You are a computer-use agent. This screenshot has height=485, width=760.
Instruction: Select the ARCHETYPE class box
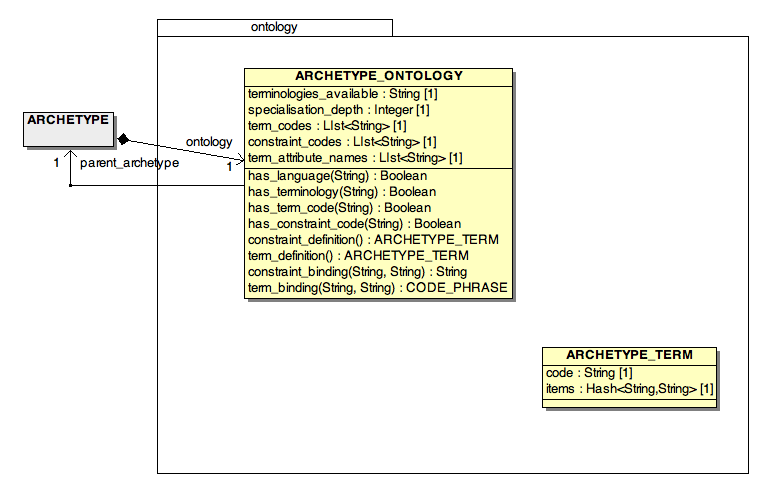click(68, 129)
